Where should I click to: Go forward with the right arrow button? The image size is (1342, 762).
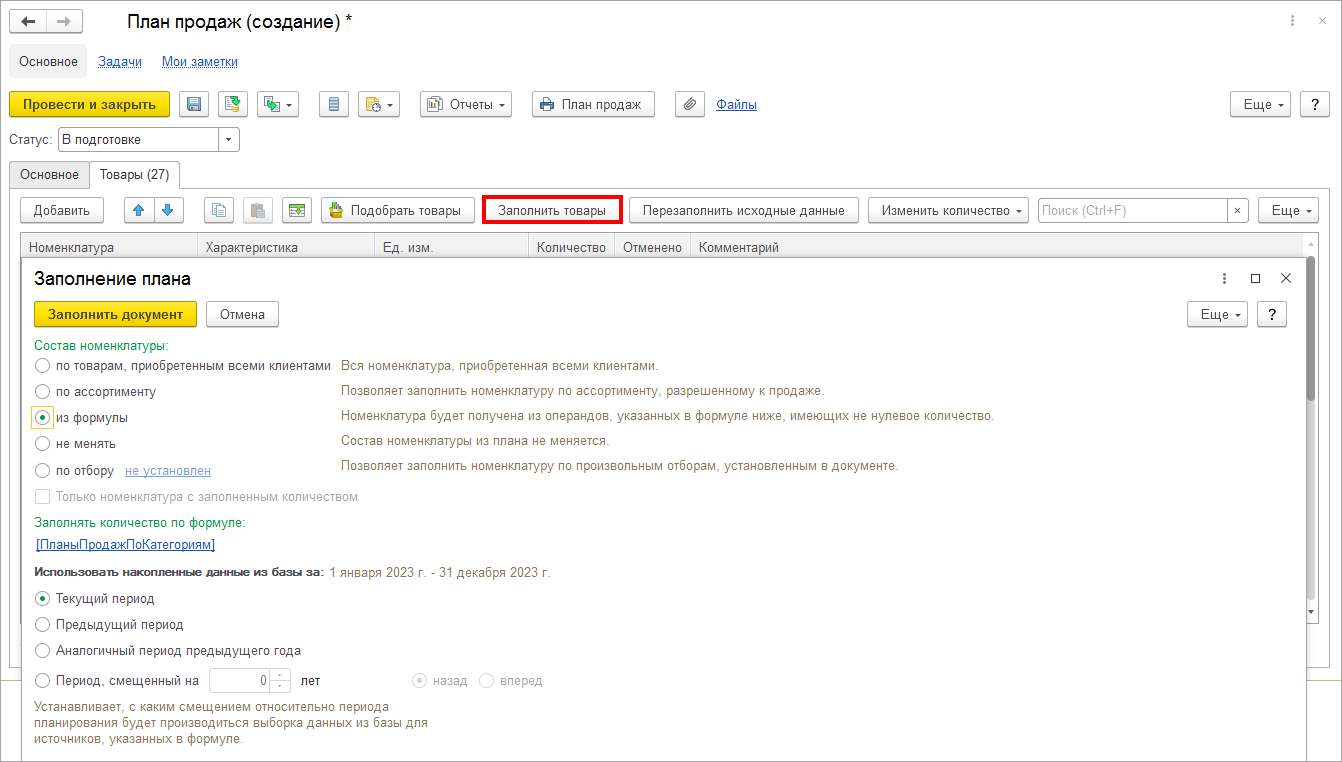point(65,21)
